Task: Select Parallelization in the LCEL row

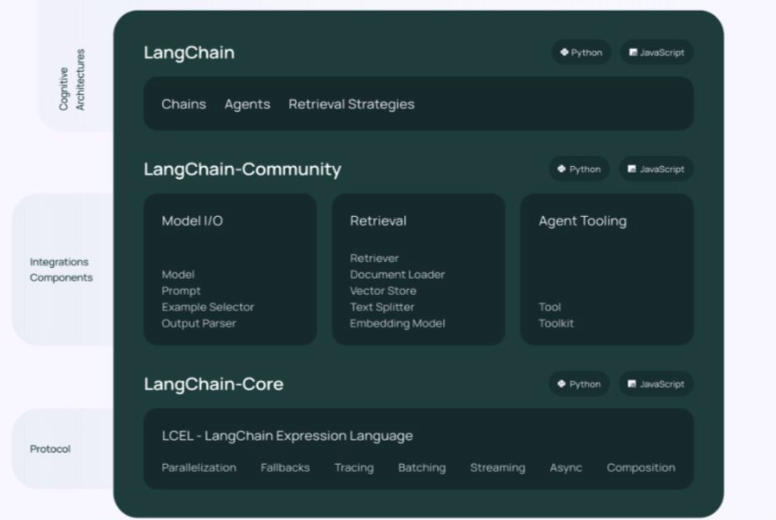Action: click(x=199, y=467)
